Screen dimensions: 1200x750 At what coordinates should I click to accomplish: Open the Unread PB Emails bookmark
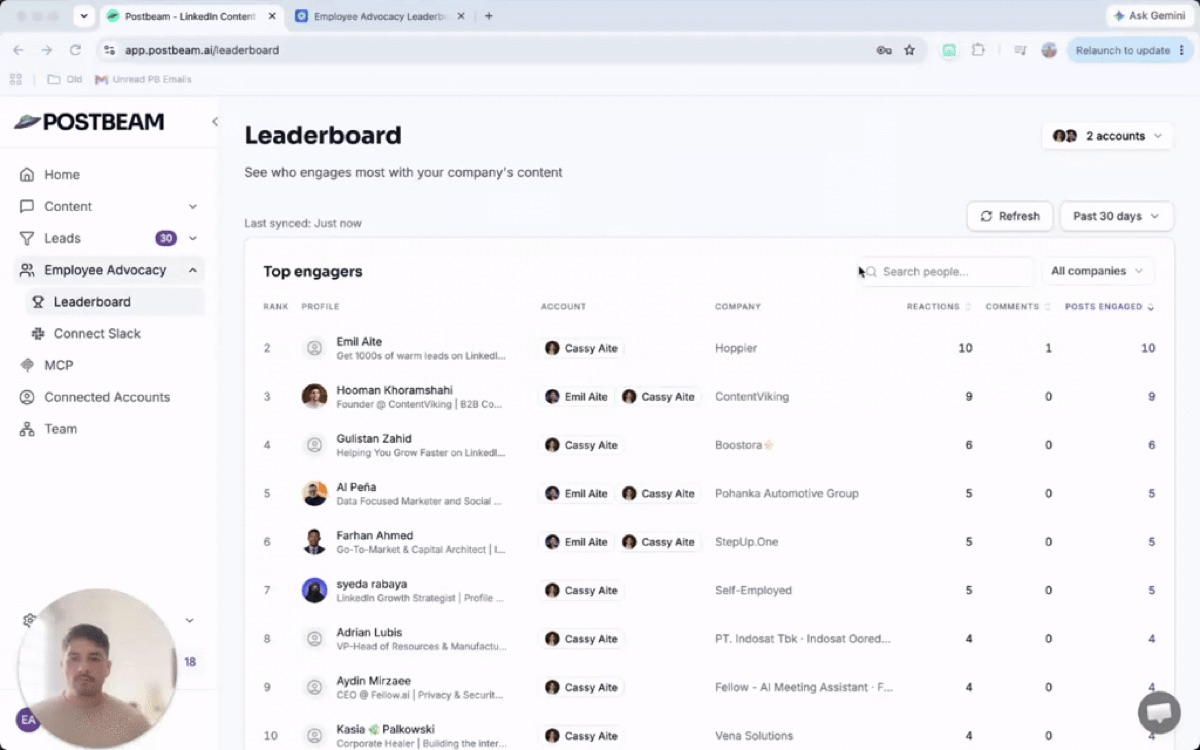[143, 79]
